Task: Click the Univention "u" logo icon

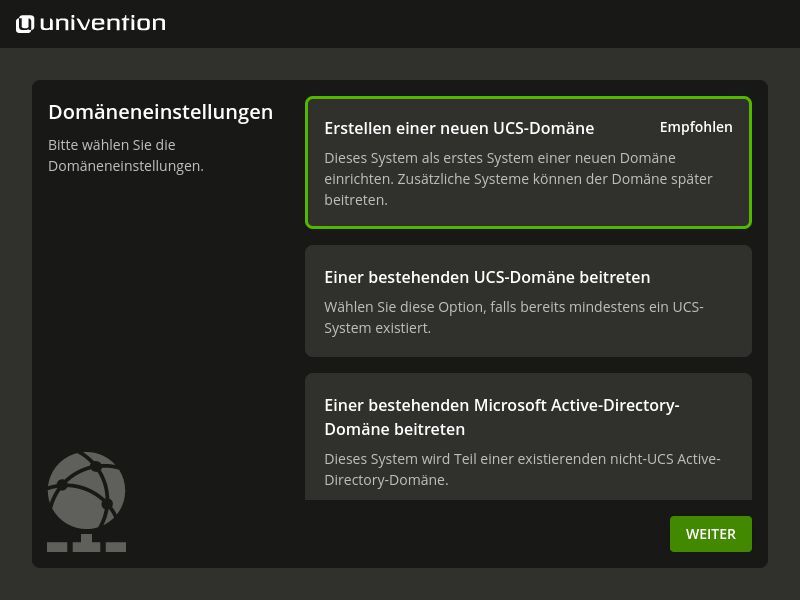Action: [23, 23]
